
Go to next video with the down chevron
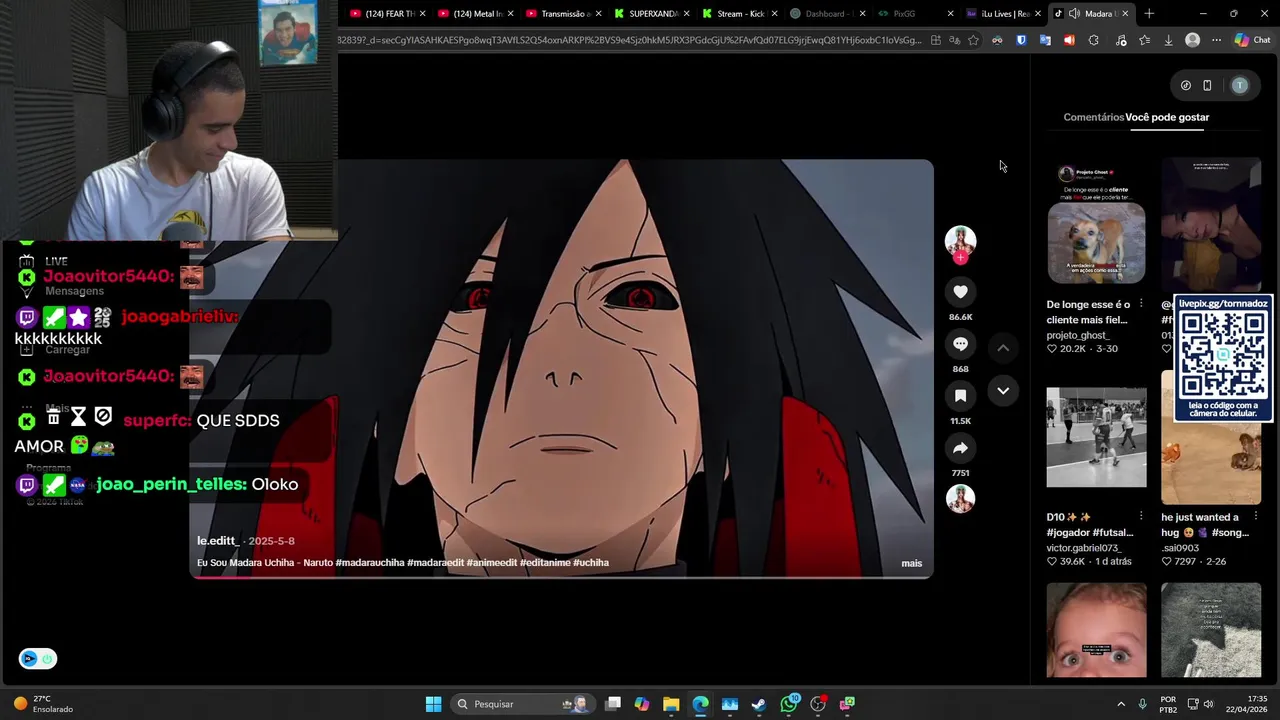[x=1003, y=391]
